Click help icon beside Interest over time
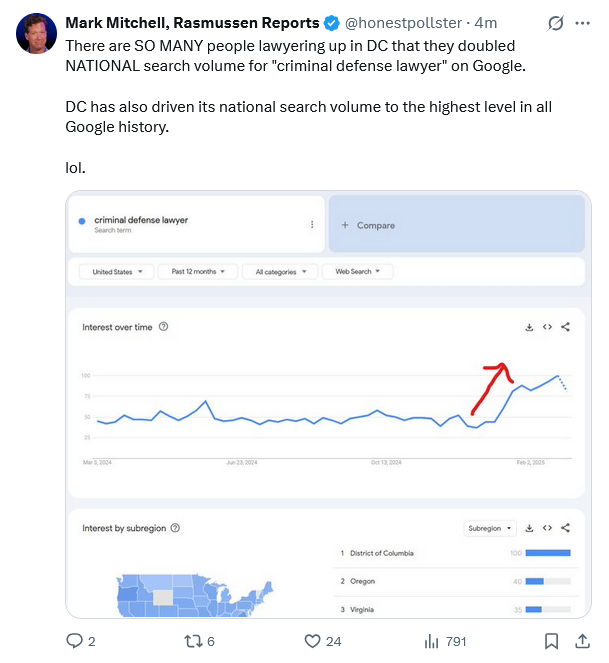The width and height of the screenshot is (609, 663). 163,327
